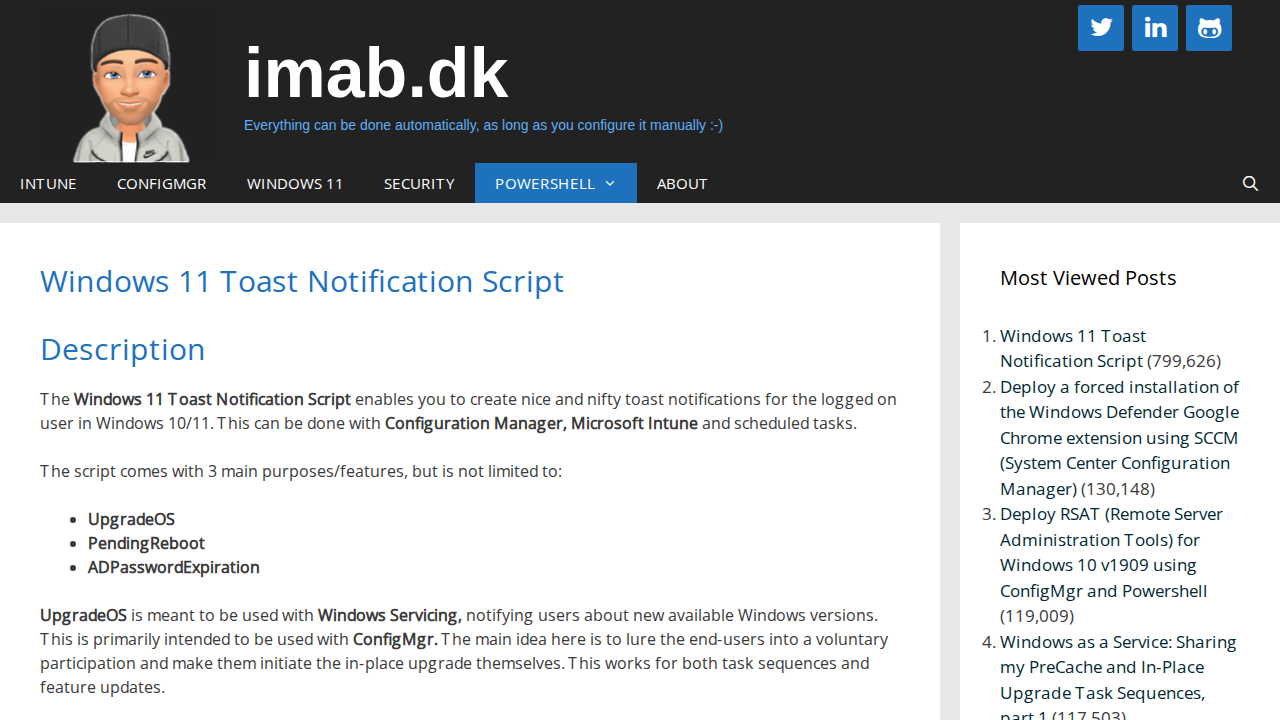
Task: Open post Deploy RSAT for Windows 10 v1909
Action: pyautogui.click(x=1111, y=552)
